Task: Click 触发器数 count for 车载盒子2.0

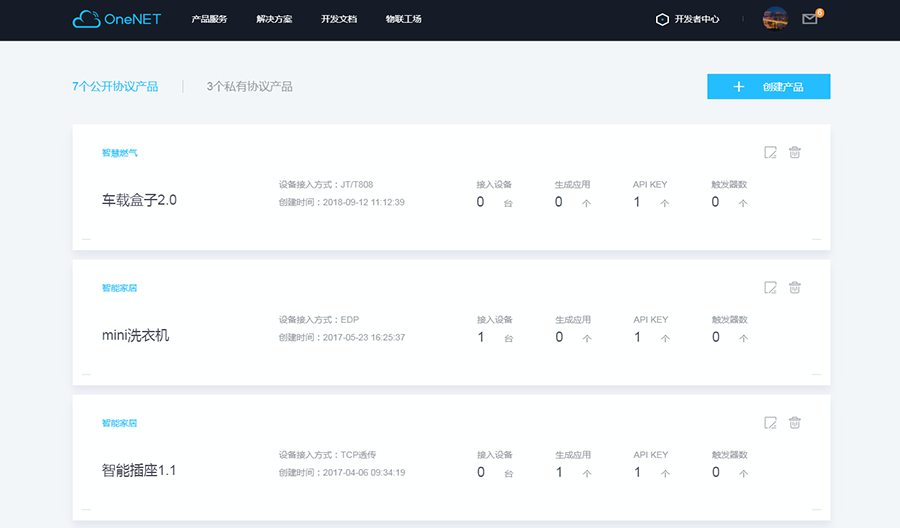Action: [x=715, y=202]
